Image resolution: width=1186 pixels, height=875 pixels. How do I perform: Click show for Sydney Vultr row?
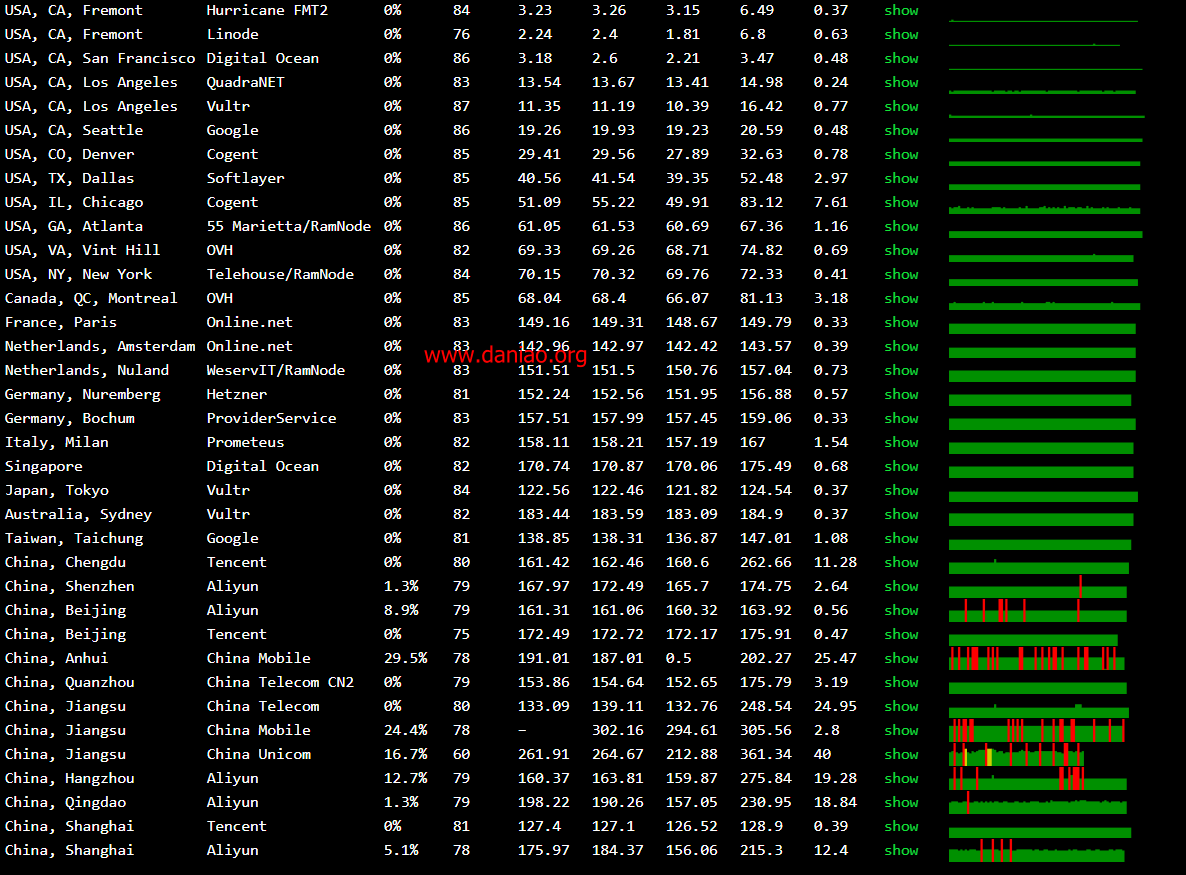(901, 515)
